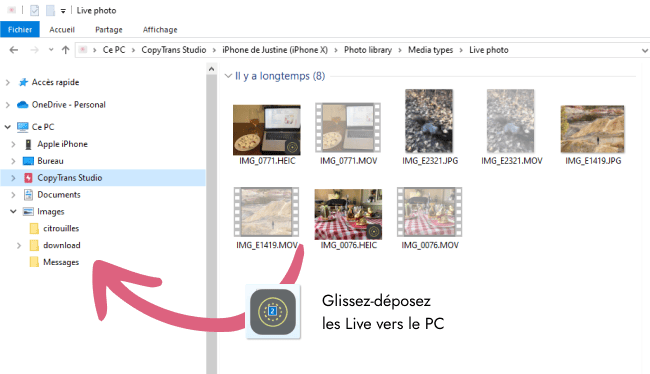Image resolution: width=650 pixels, height=374 pixels.
Task: Select the Bureau desktop icon
Action: point(28,161)
